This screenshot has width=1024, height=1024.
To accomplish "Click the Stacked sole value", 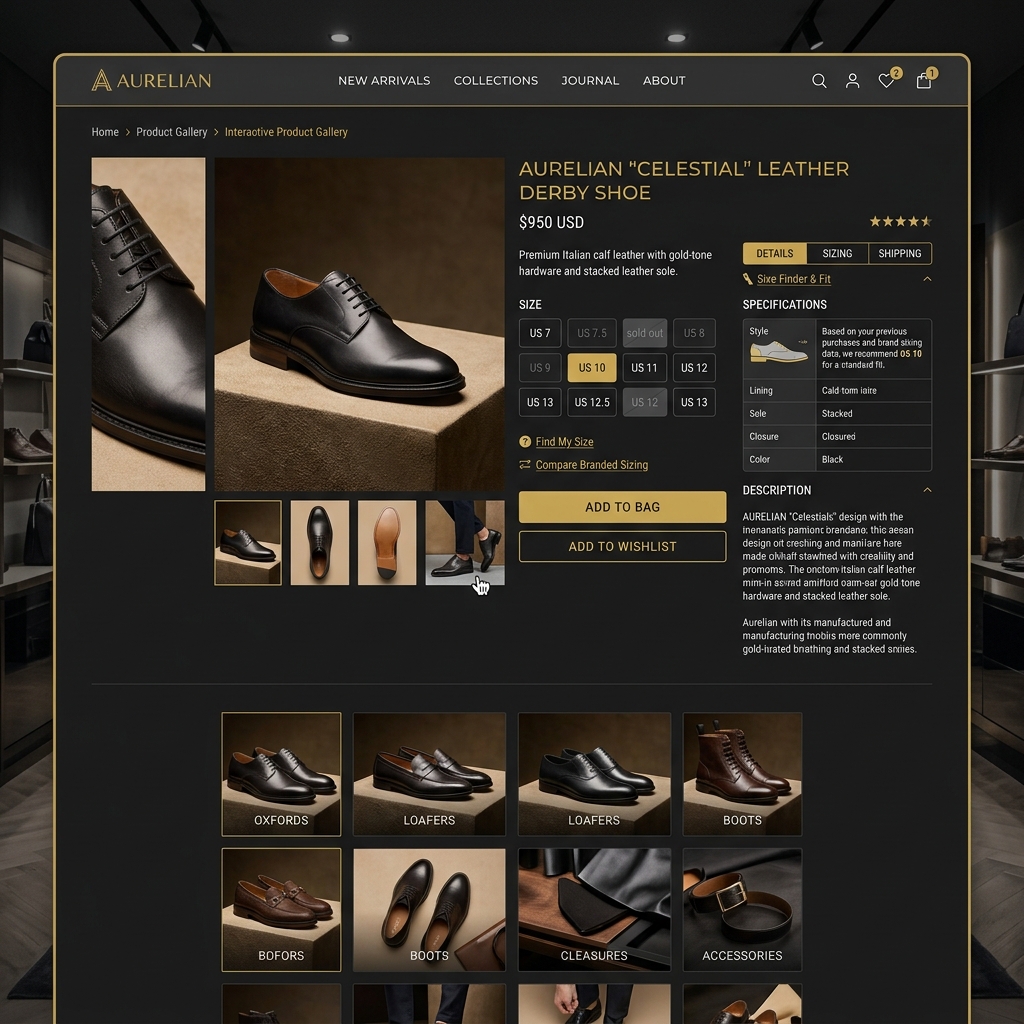I will [837, 413].
